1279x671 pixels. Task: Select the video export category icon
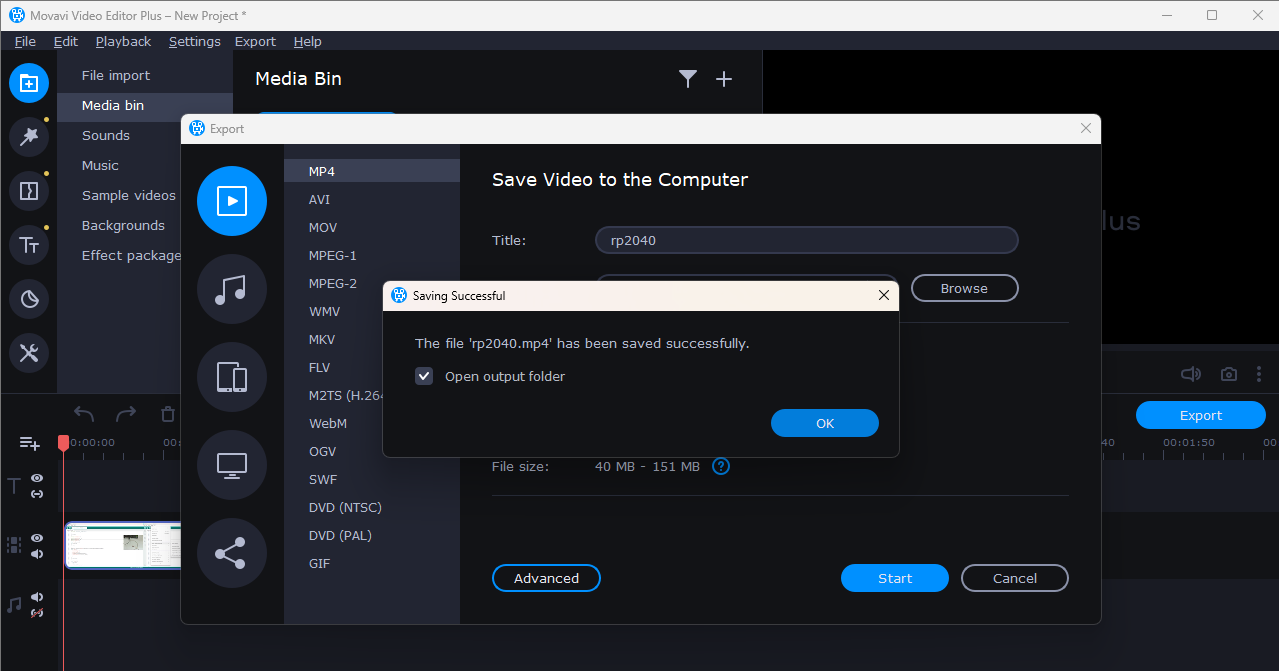(x=232, y=201)
